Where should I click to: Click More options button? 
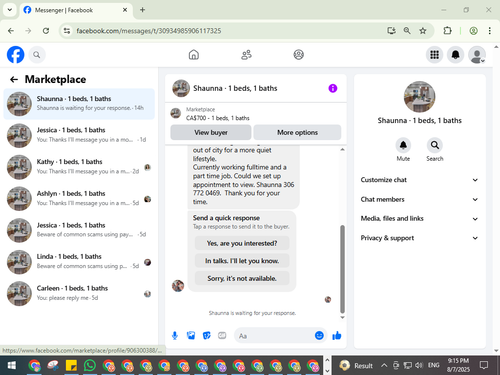pos(297,133)
